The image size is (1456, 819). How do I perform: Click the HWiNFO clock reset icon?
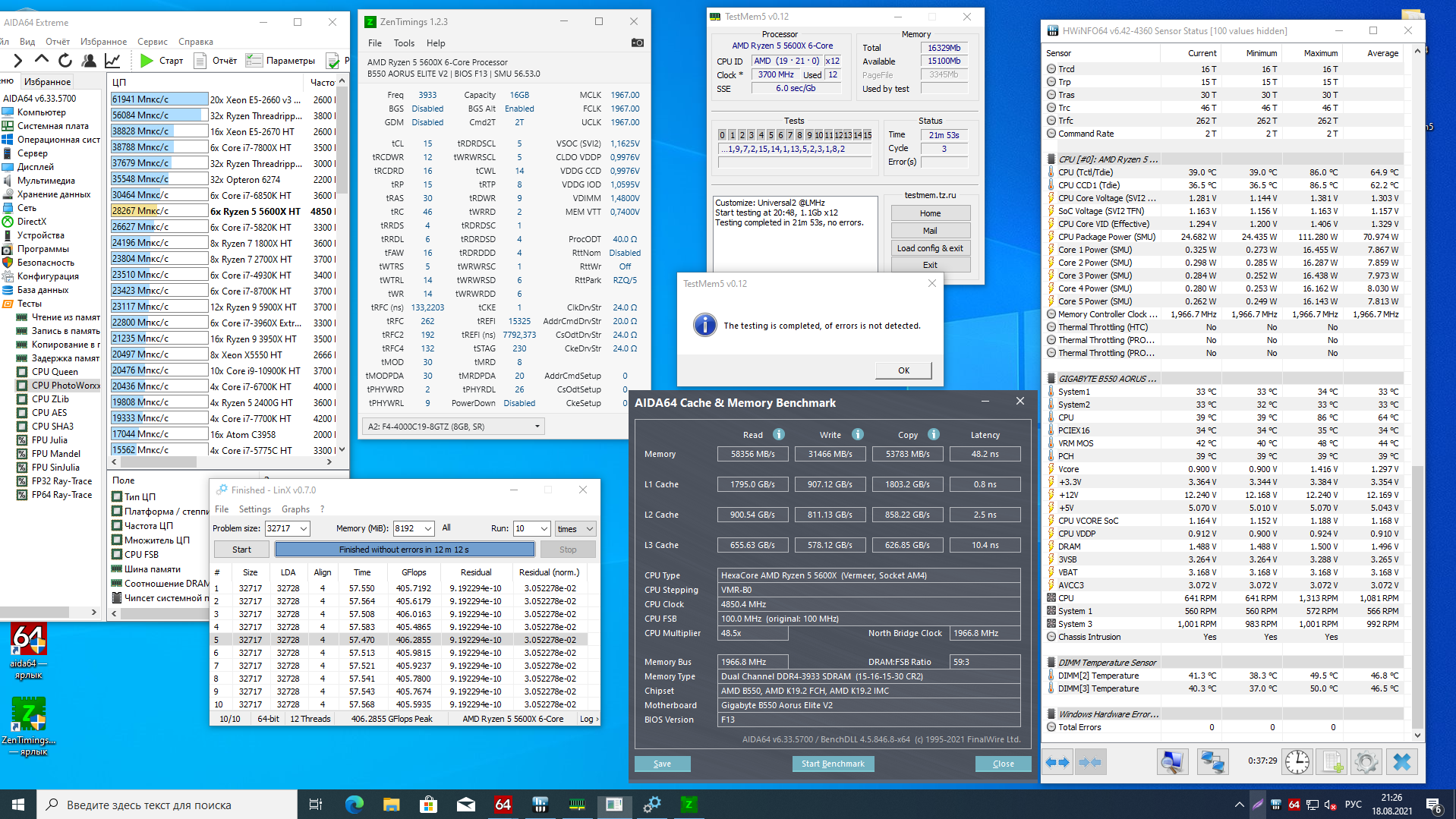tap(1297, 762)
